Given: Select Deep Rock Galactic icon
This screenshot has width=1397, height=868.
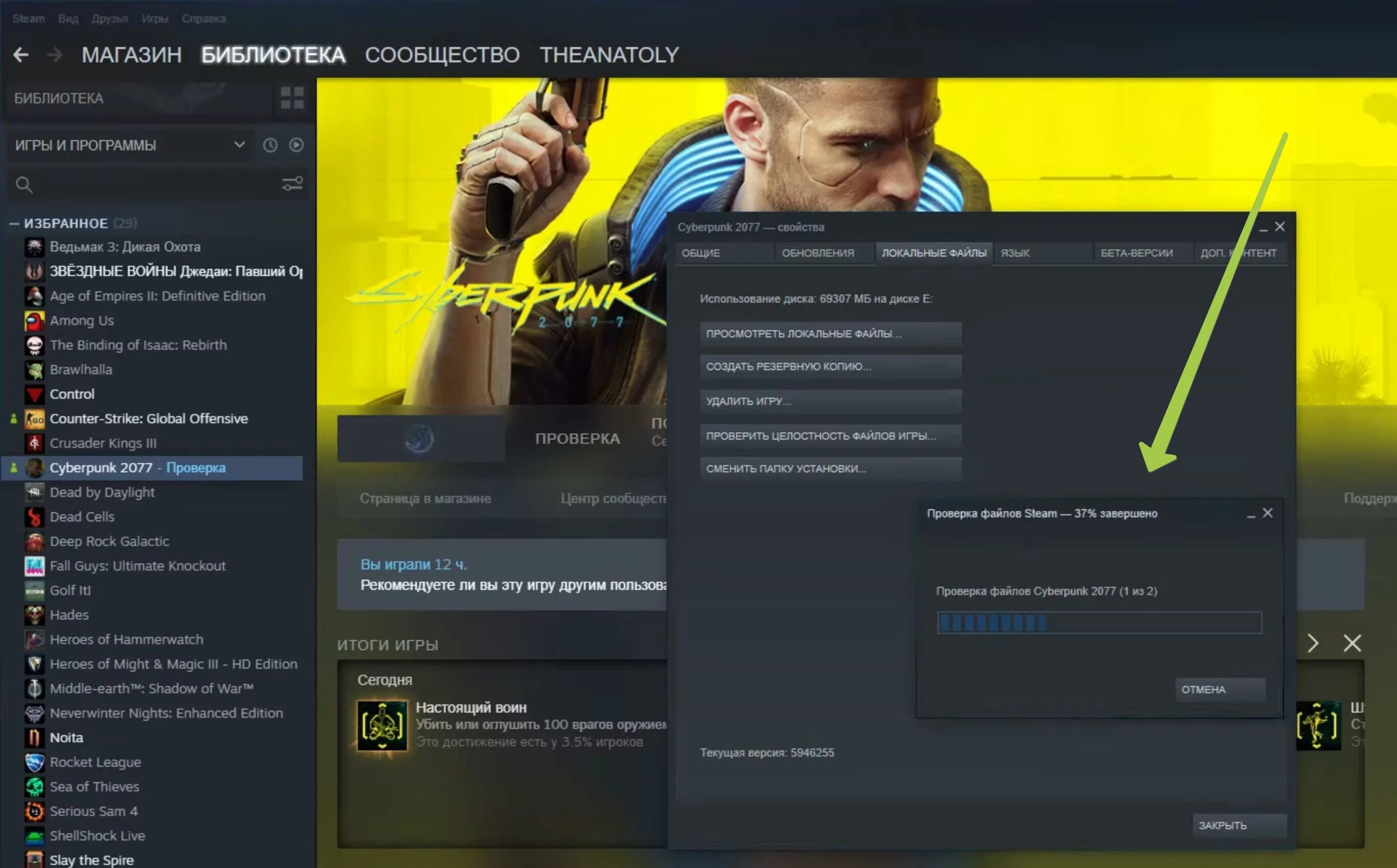Looking at the screenshot, I should click(34, 541).
